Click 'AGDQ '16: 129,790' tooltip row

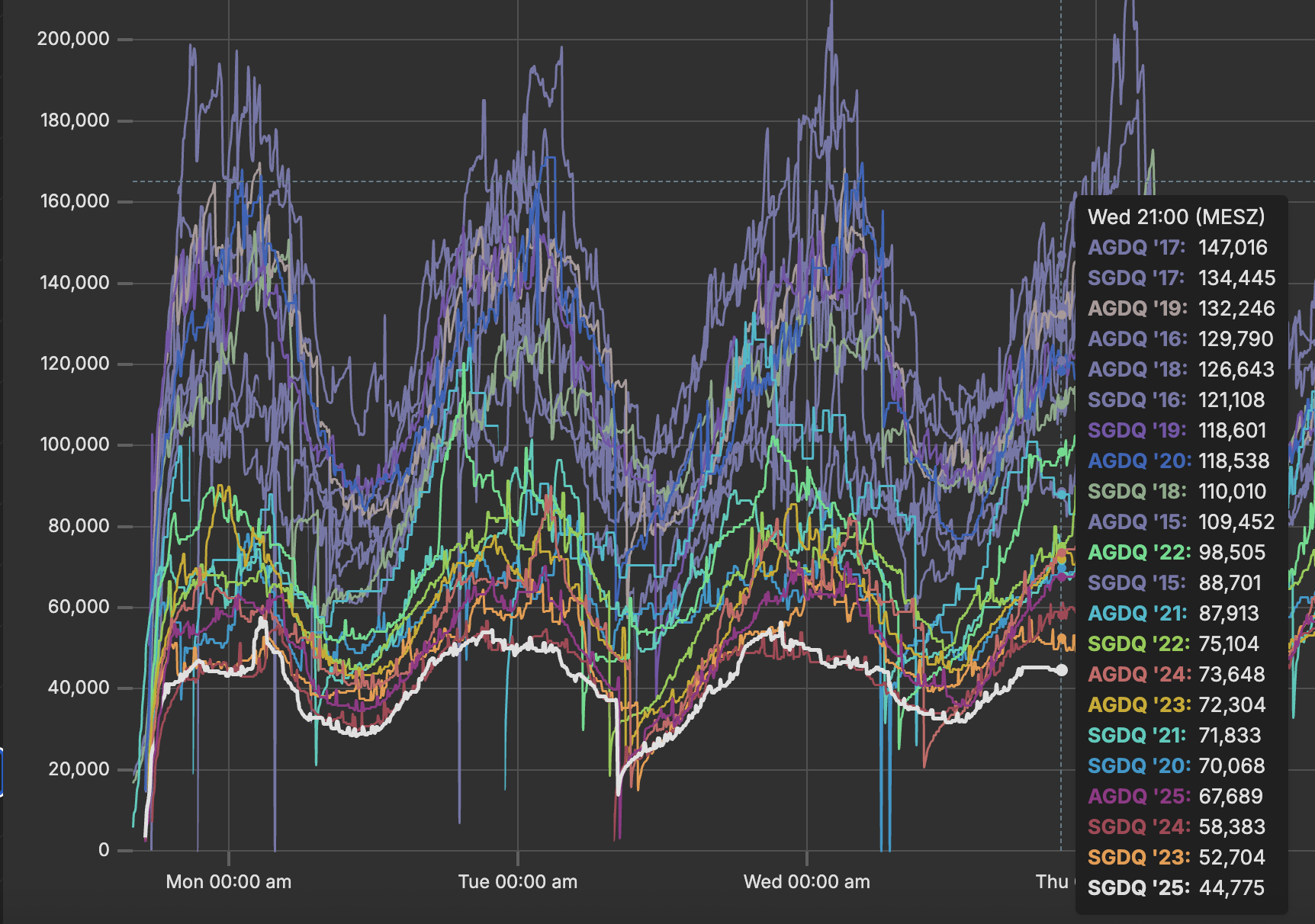[x=1181, y=339]
